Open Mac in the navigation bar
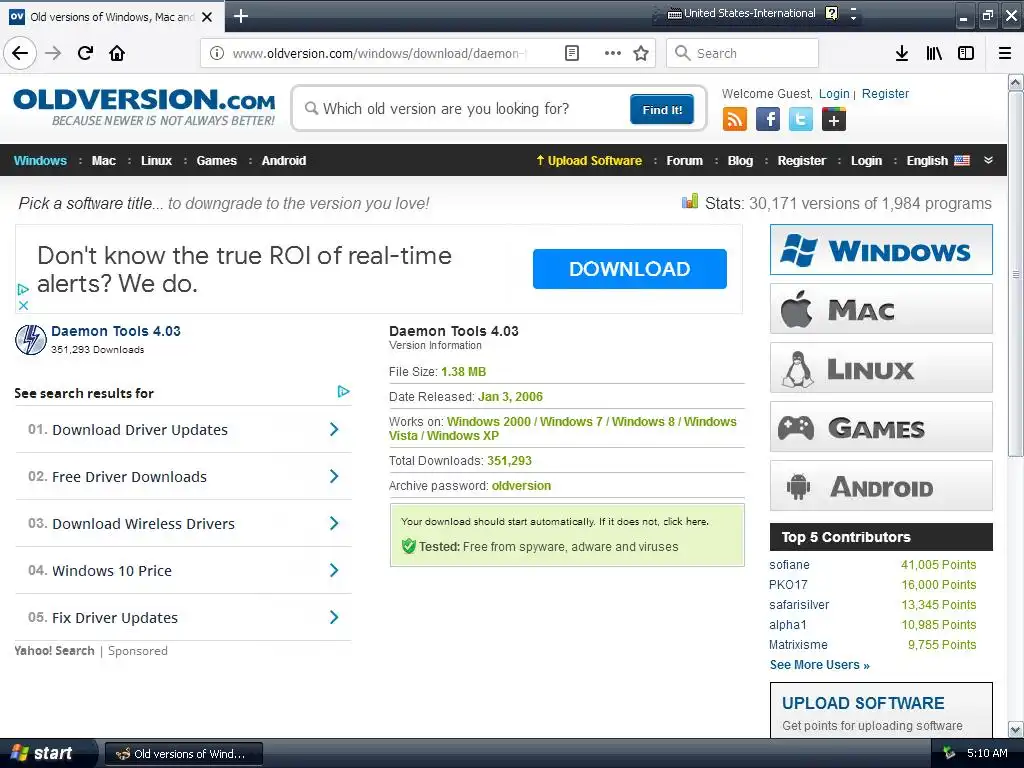This screenshot has height=768, width=1024. click(x=104, y=161)
